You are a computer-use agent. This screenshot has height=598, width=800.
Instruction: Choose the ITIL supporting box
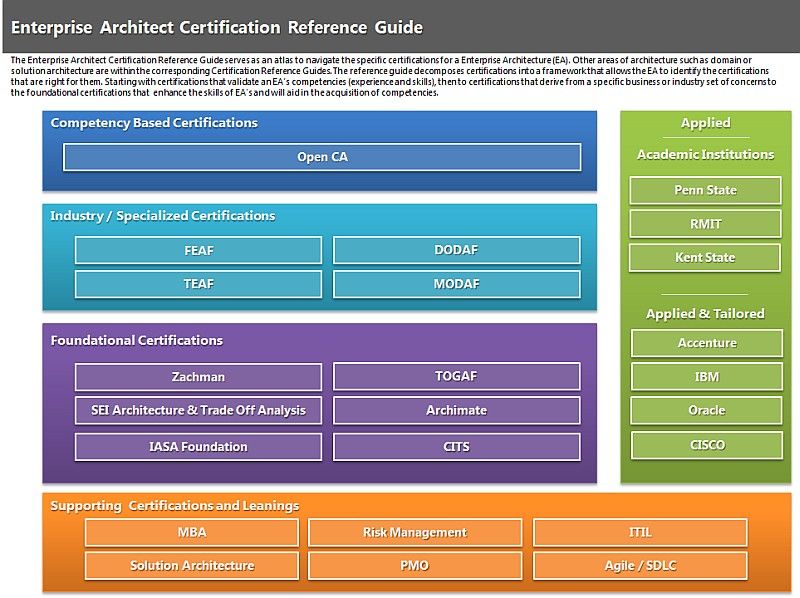click(640, 533)
